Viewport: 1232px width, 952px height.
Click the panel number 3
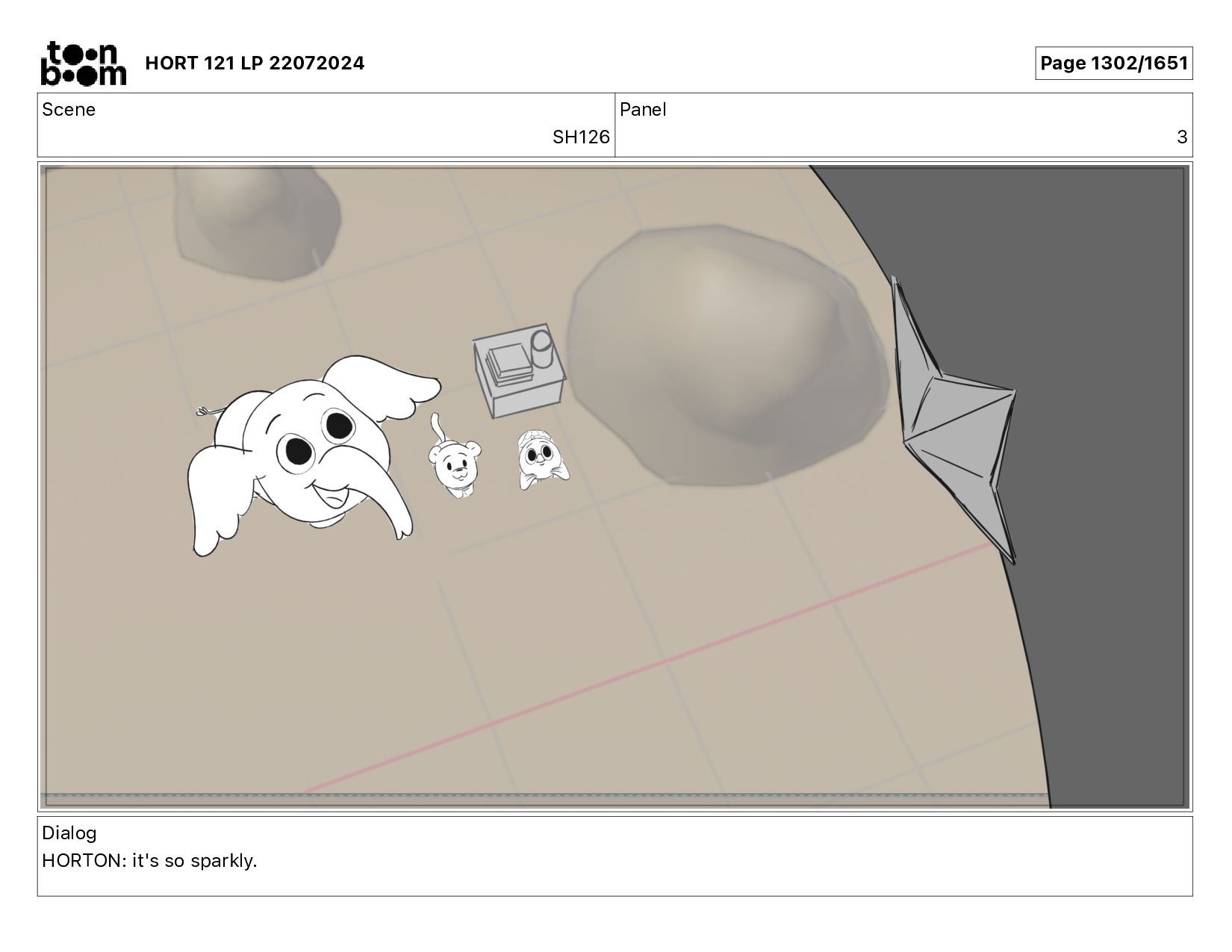click(x=1182, y=137)
